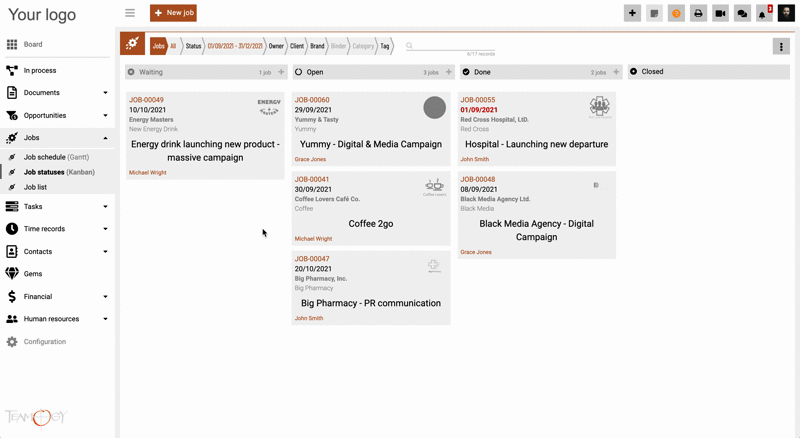Open job link JOB-00060
800x438 pixels.
[x=312, y=100]
